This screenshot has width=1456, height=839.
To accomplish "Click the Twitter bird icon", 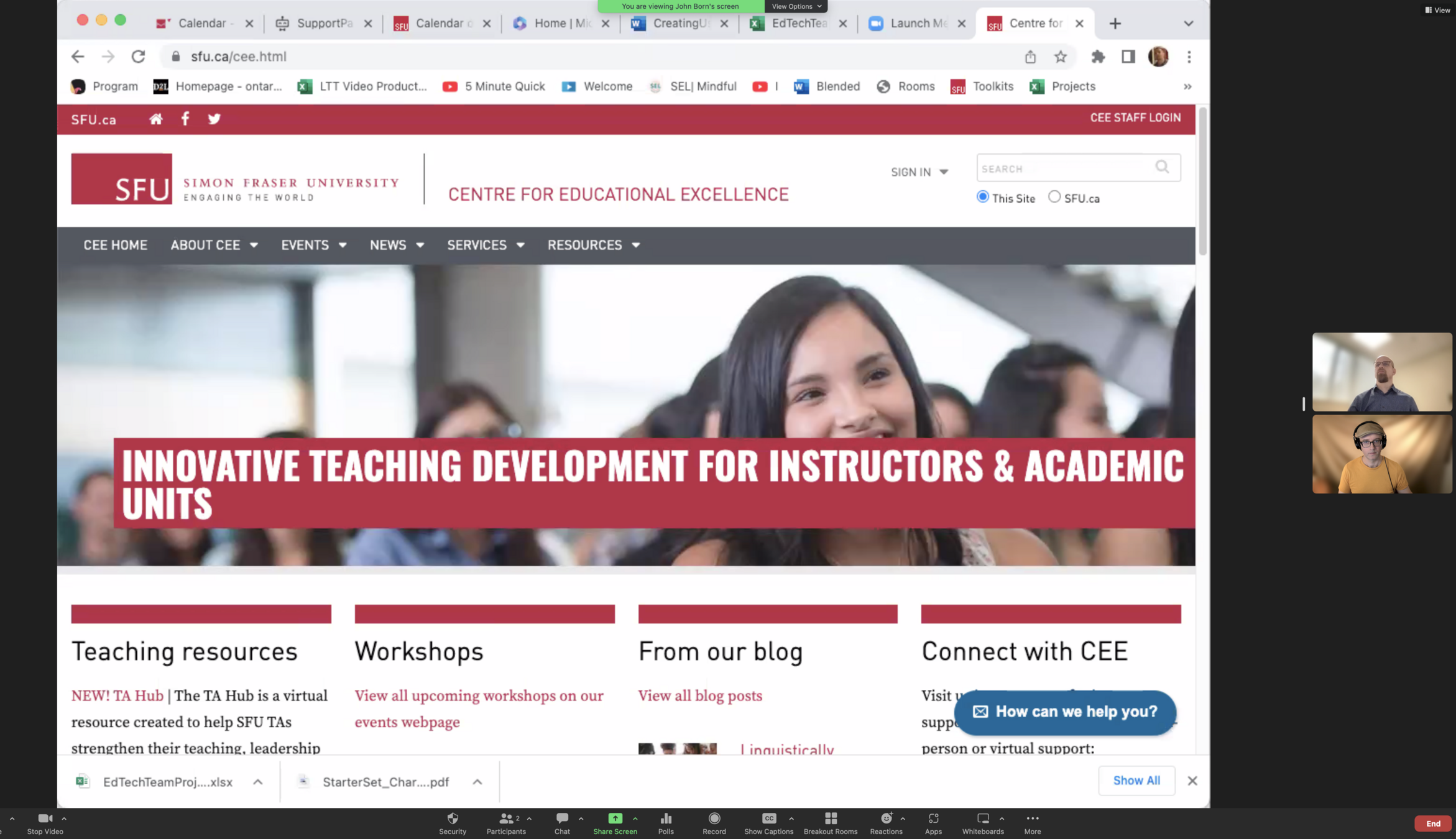I will point(214,119).
